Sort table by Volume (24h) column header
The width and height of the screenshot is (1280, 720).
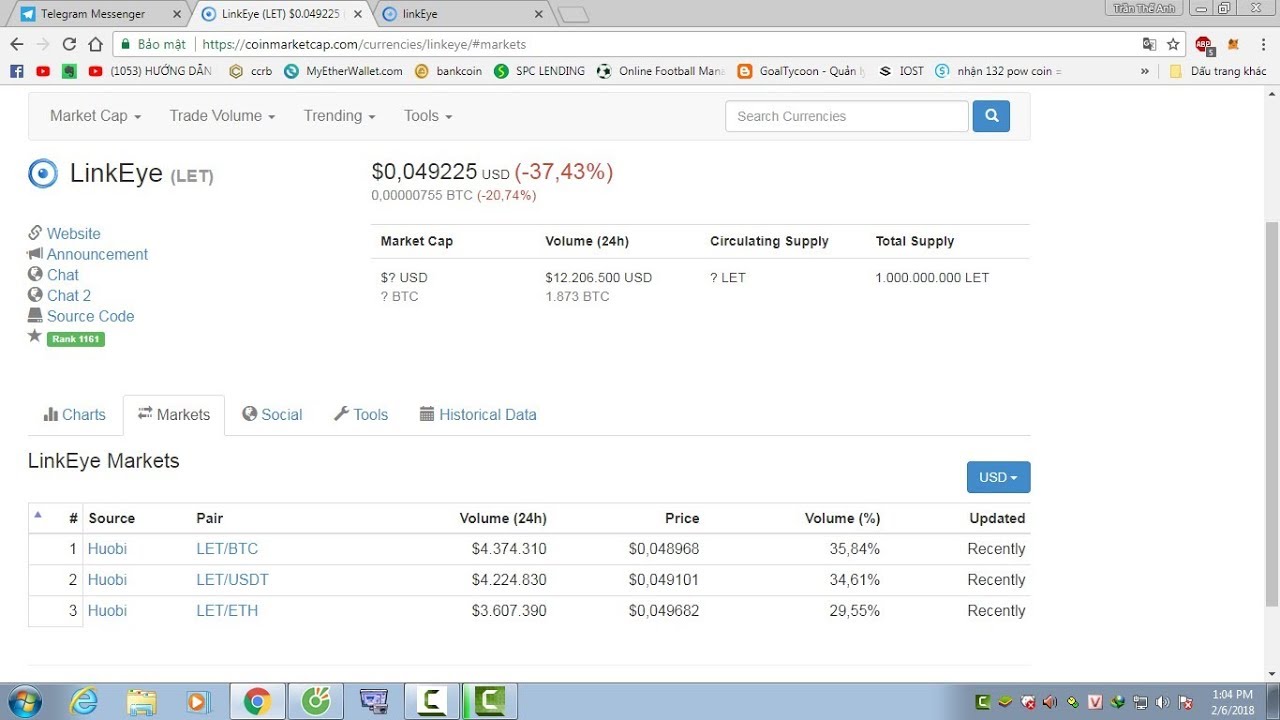coord(503,518)
